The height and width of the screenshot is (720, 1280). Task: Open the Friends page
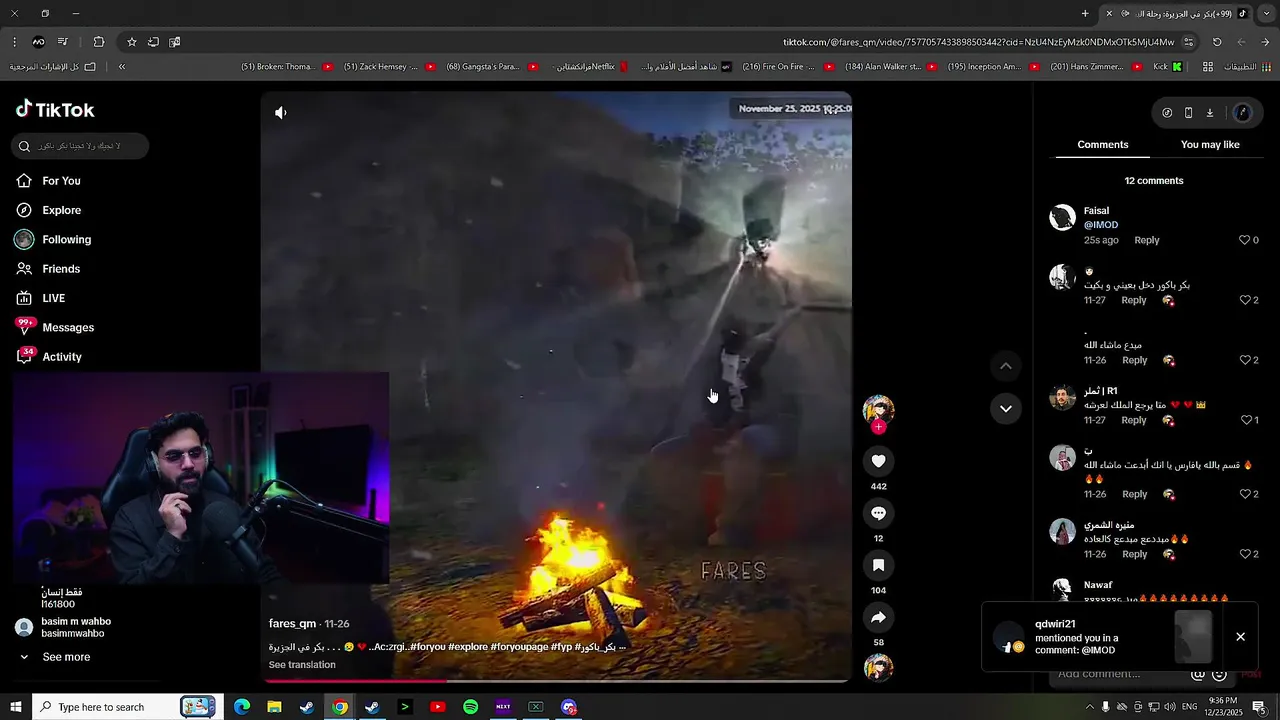[x=60, y=269]
